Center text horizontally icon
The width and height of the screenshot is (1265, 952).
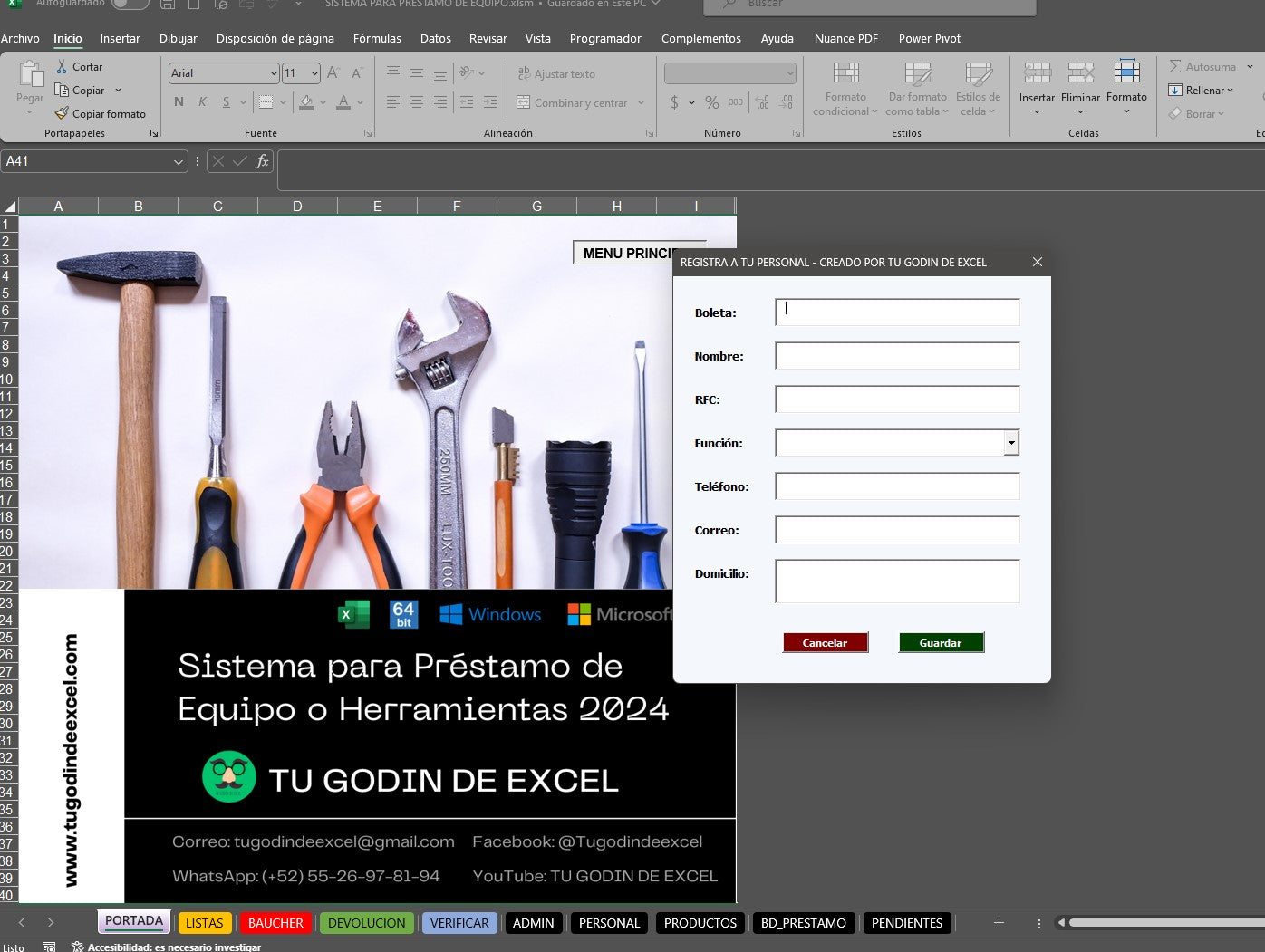point(417,102)
